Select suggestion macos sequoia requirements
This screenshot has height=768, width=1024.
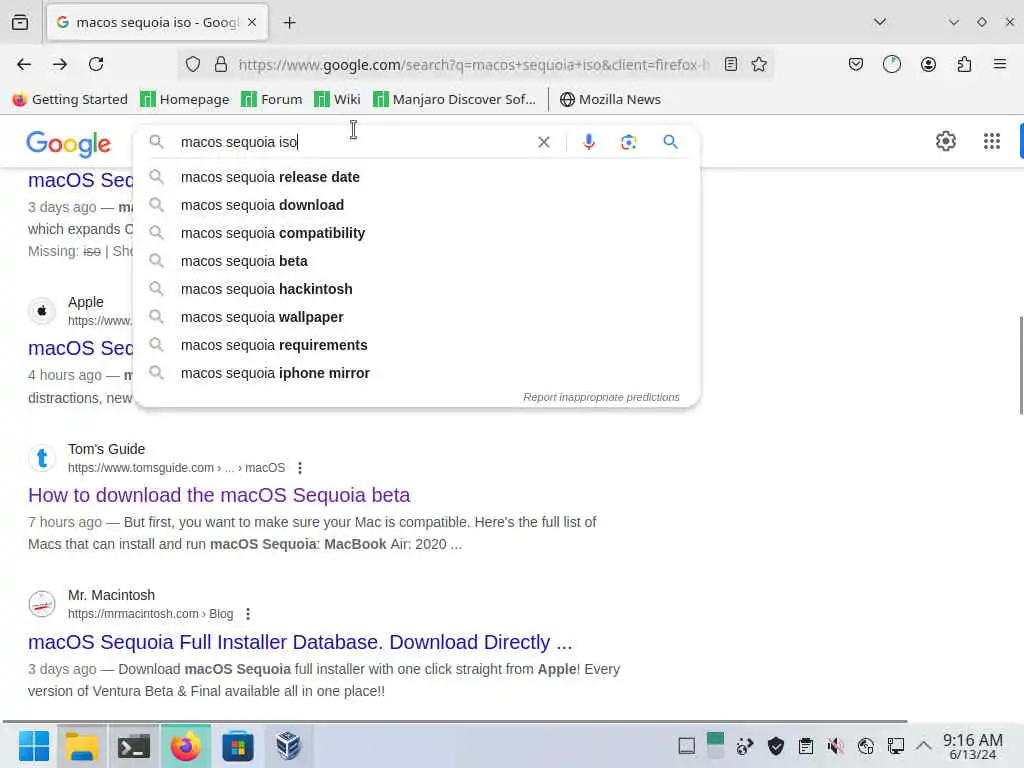click(x=417, y=345)
